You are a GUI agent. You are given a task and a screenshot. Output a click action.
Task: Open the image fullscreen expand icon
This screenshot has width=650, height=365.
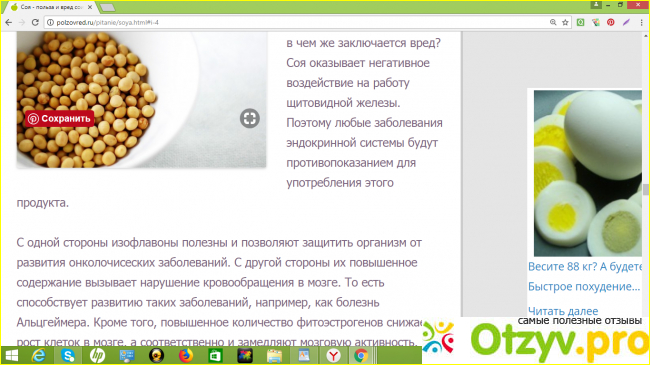[250, 119]
